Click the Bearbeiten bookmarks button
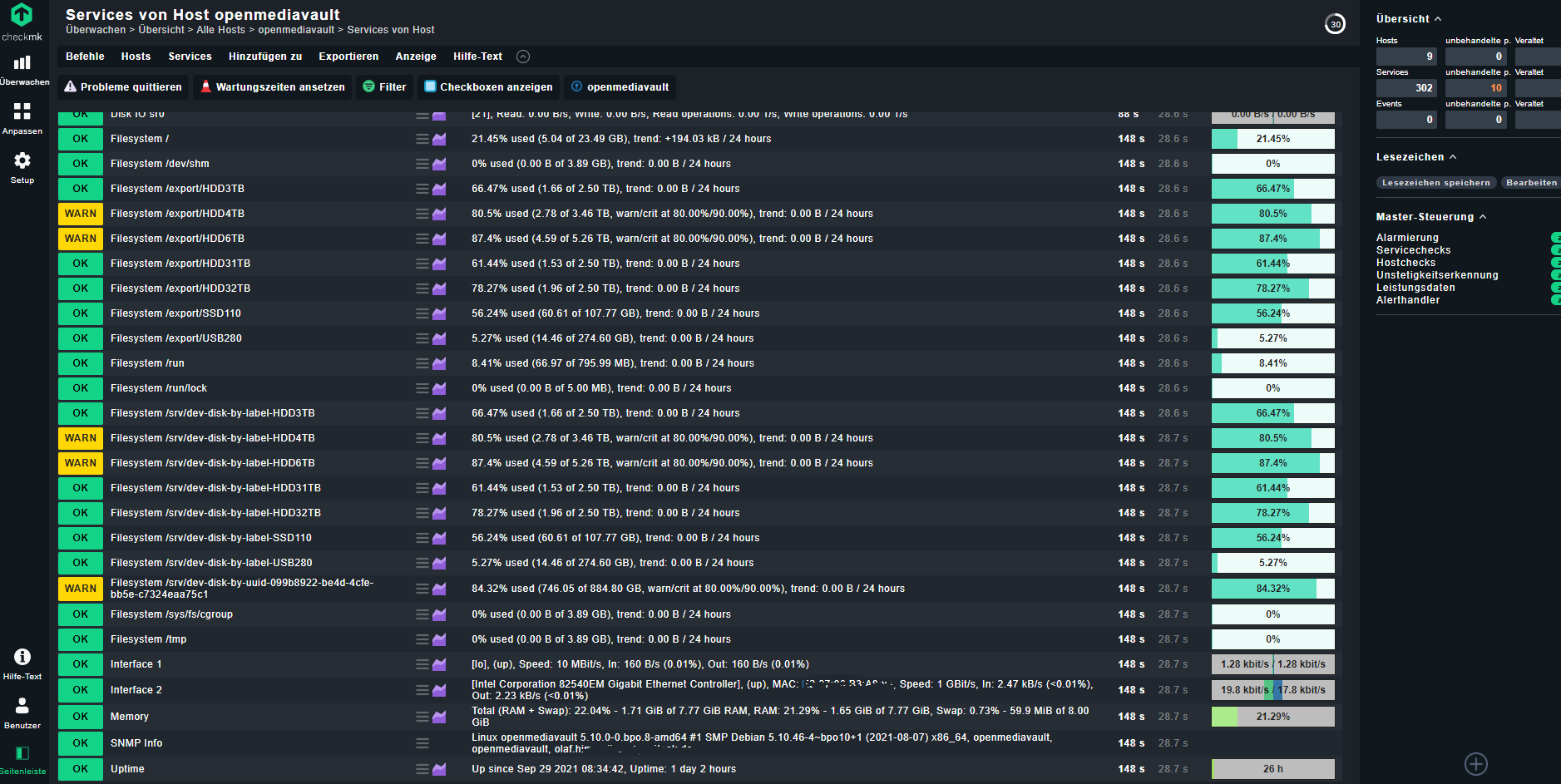The image size is (1561, 784). tap(1531, 182)
